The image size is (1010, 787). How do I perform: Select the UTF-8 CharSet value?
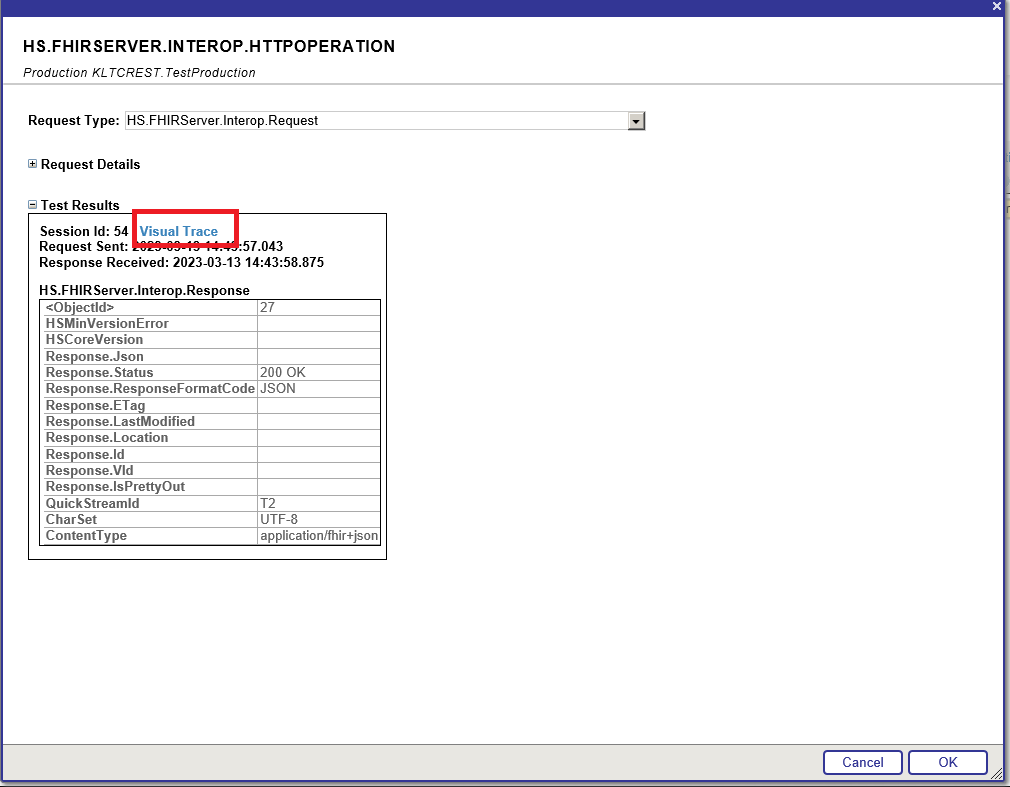tap(279, 519)
